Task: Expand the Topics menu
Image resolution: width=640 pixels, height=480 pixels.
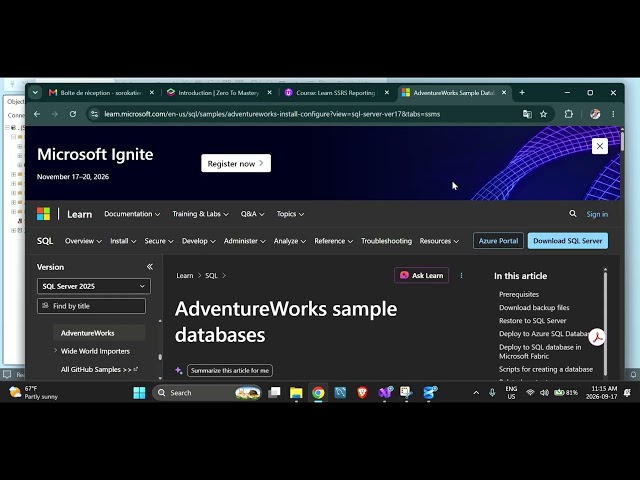Action: [290, 214]
